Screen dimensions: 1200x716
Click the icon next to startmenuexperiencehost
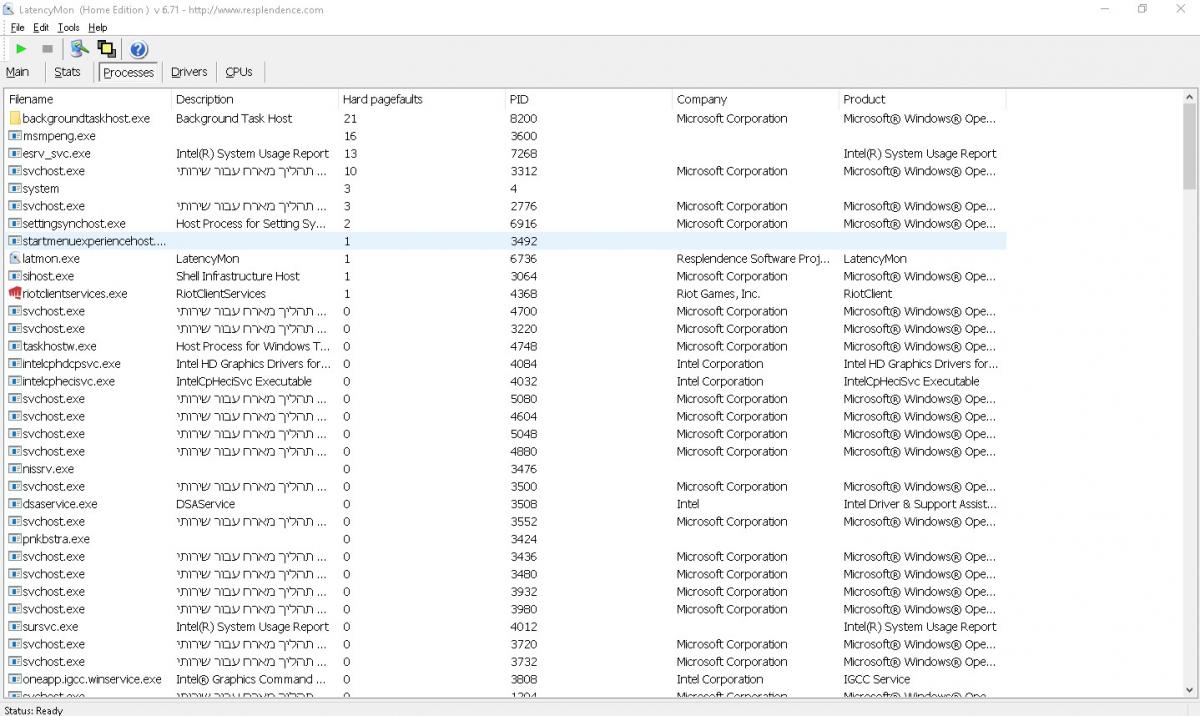tap(15, 241)
